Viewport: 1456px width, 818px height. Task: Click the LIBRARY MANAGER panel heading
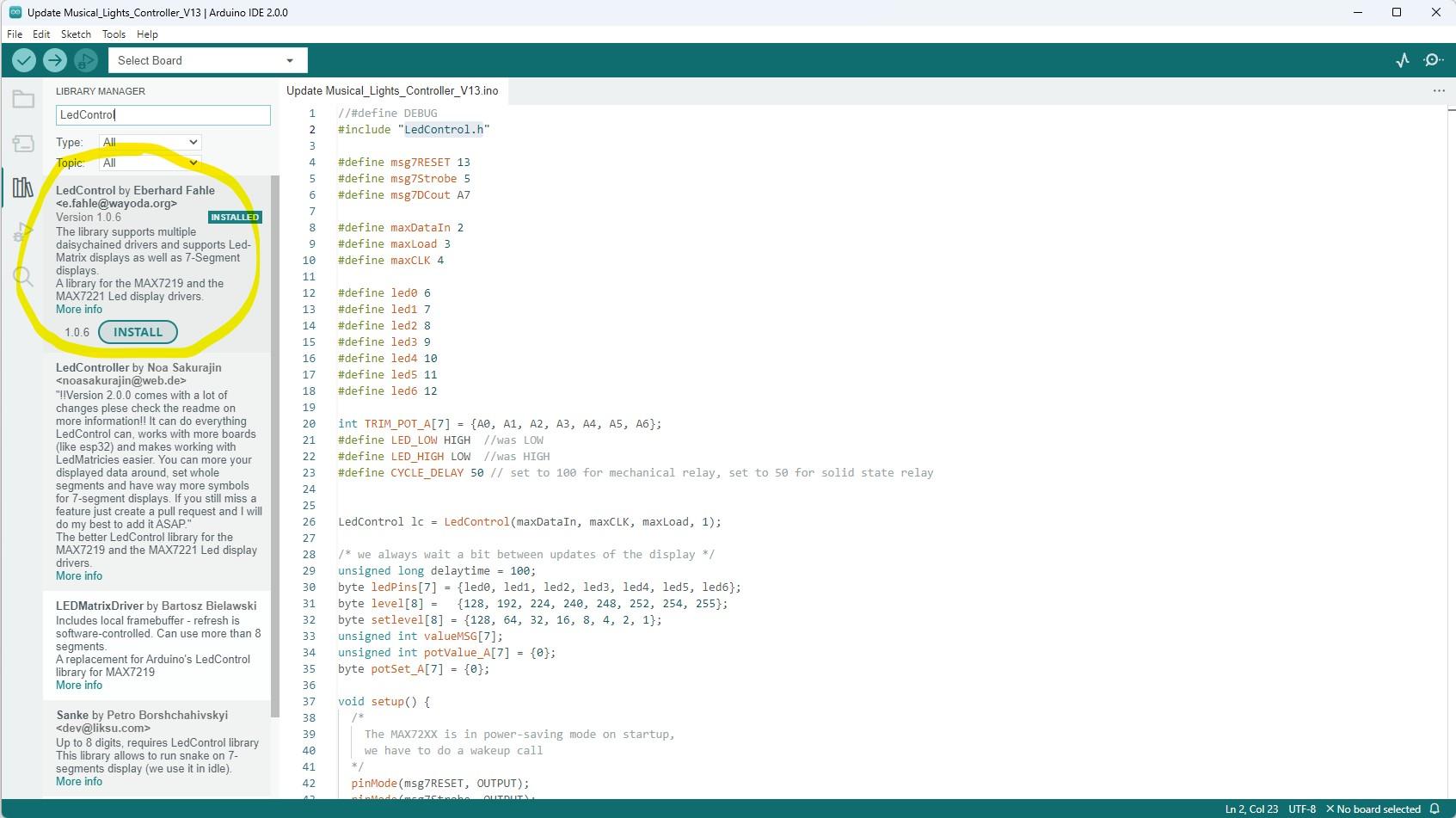click(101, 91)
